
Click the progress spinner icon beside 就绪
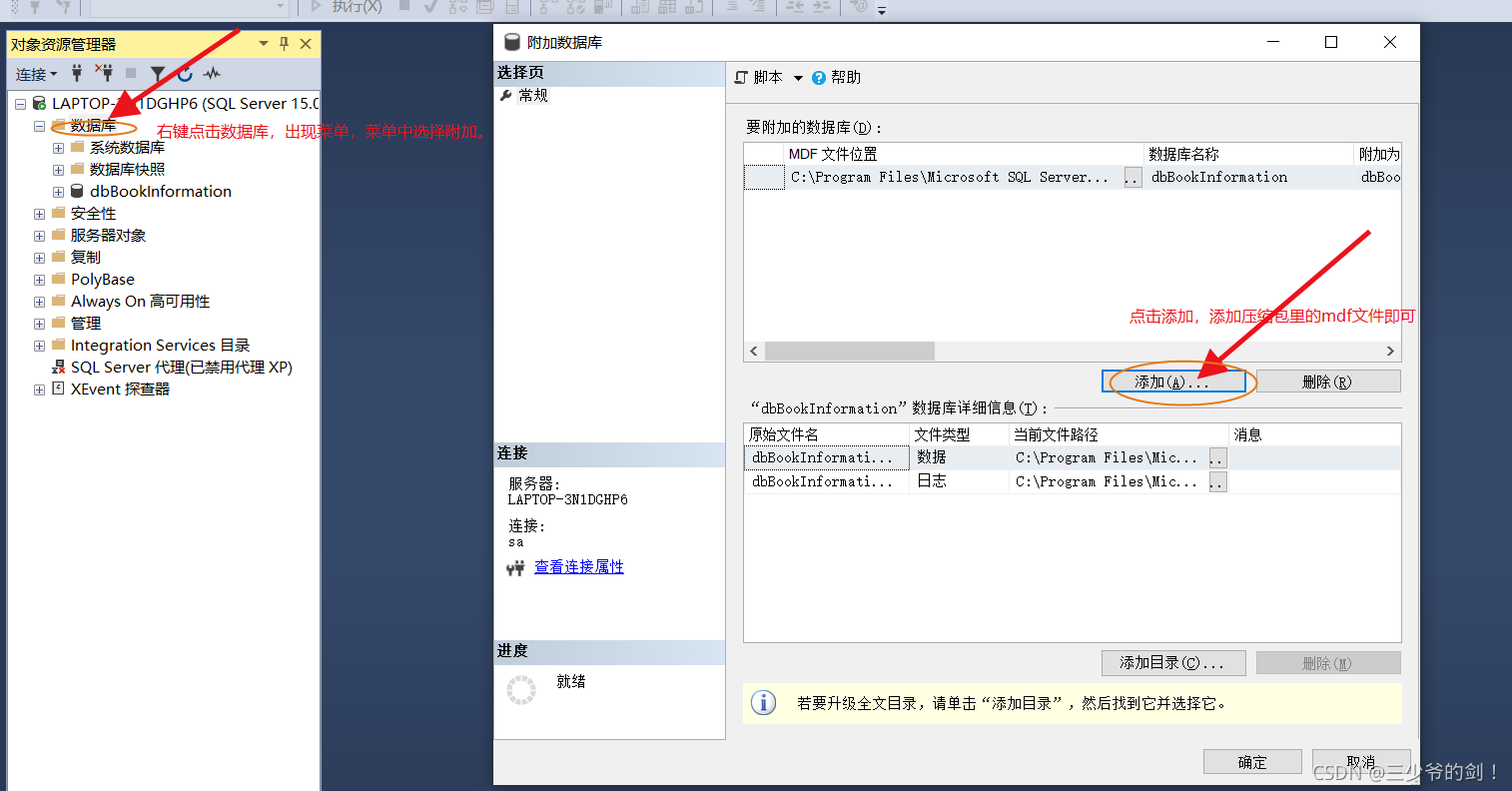(x=521, y=690)
